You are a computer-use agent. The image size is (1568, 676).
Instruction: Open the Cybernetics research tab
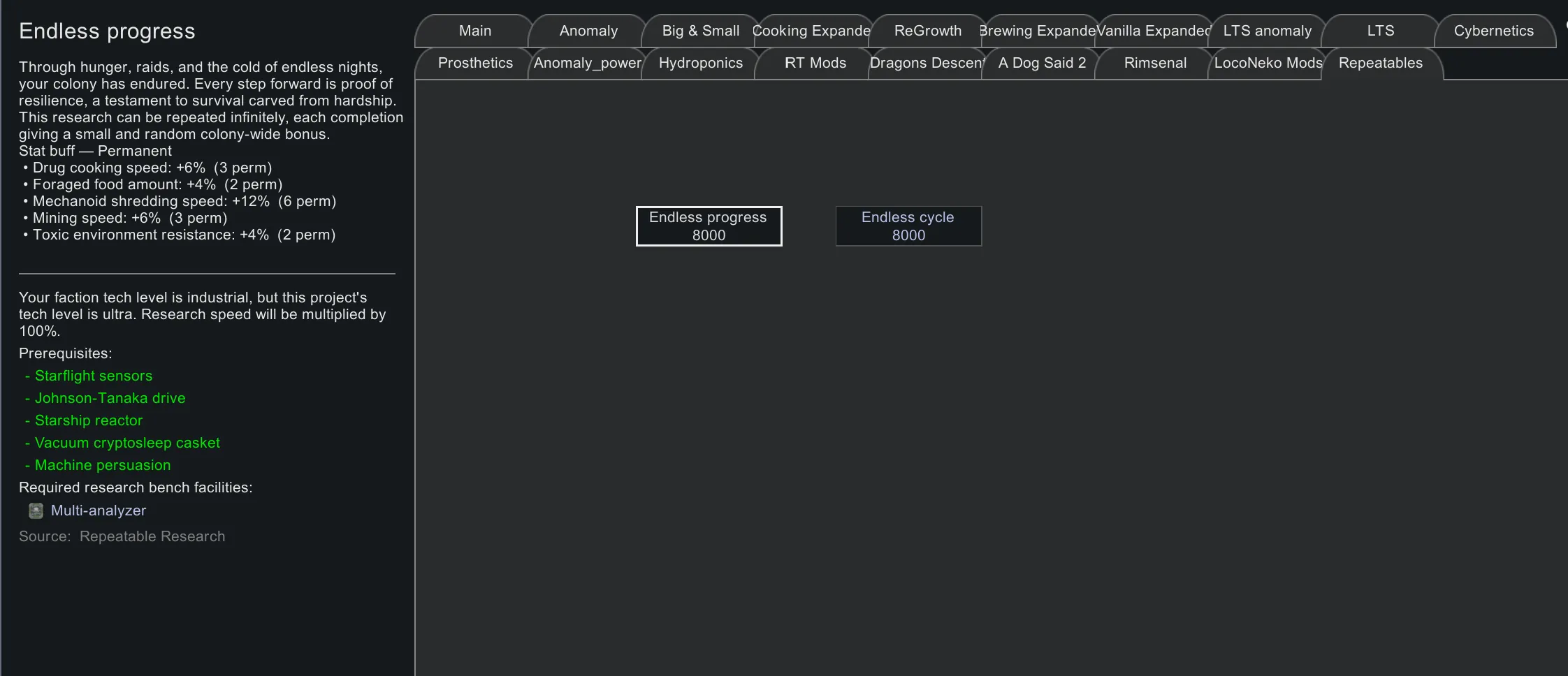tap(1493, 31)
